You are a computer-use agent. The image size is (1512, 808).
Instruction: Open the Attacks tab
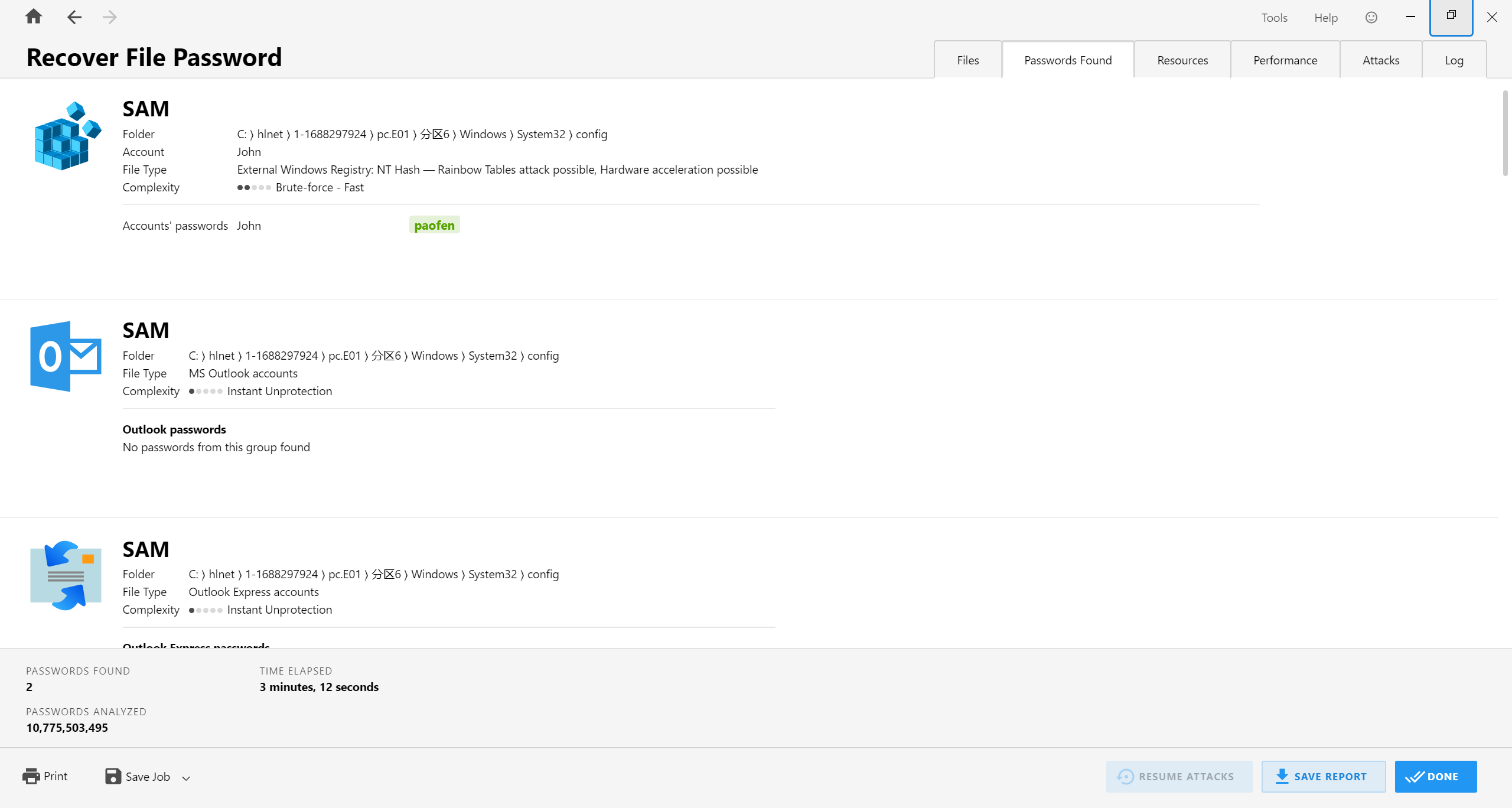click(x=1380, y=60)
